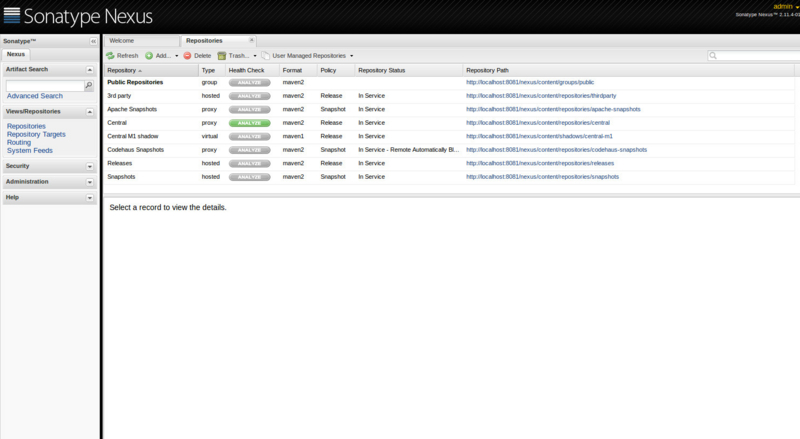The height and width of the screenshot is (439, 800).
Task: Click the Sonatype Nexus logo icon
Action: [x=12, y=15]
